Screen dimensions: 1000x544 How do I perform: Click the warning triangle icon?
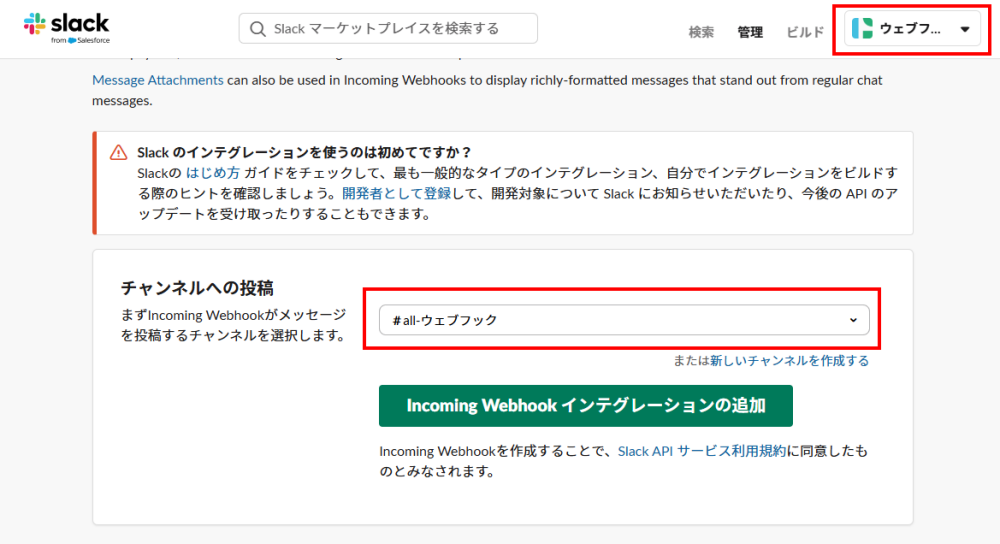coord(118,152)
